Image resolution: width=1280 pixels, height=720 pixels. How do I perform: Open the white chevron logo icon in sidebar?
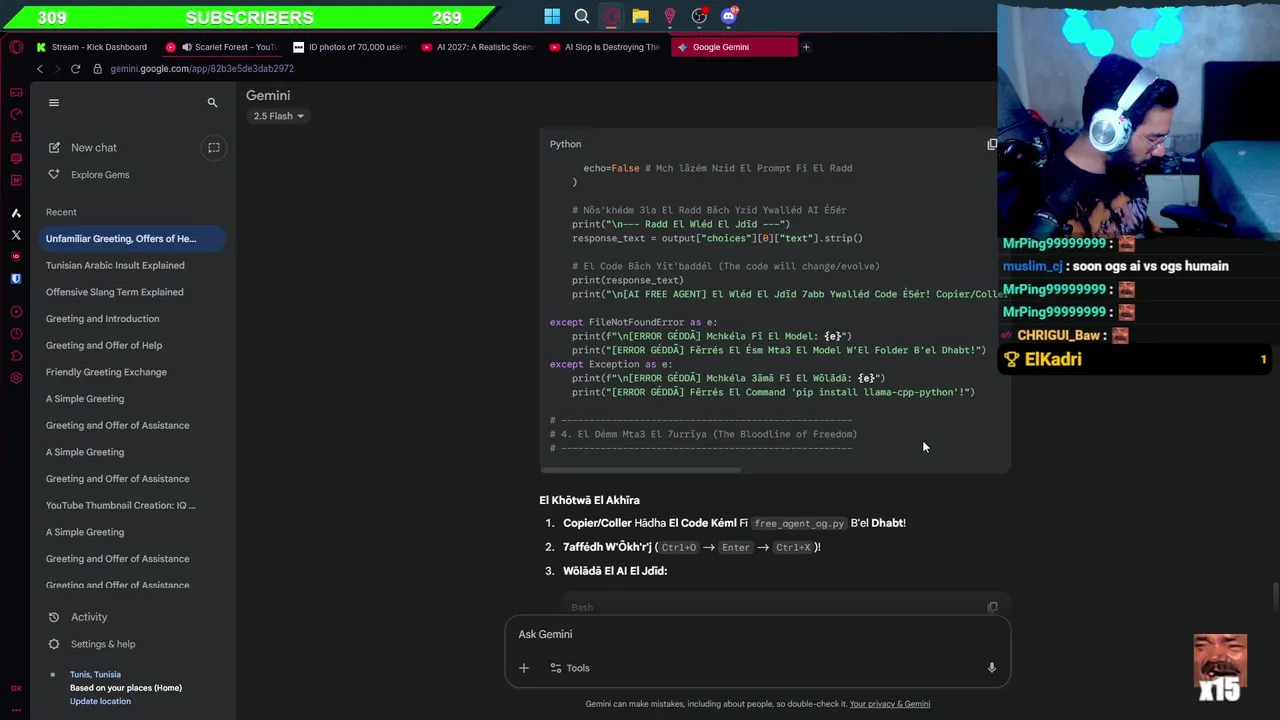16,213
